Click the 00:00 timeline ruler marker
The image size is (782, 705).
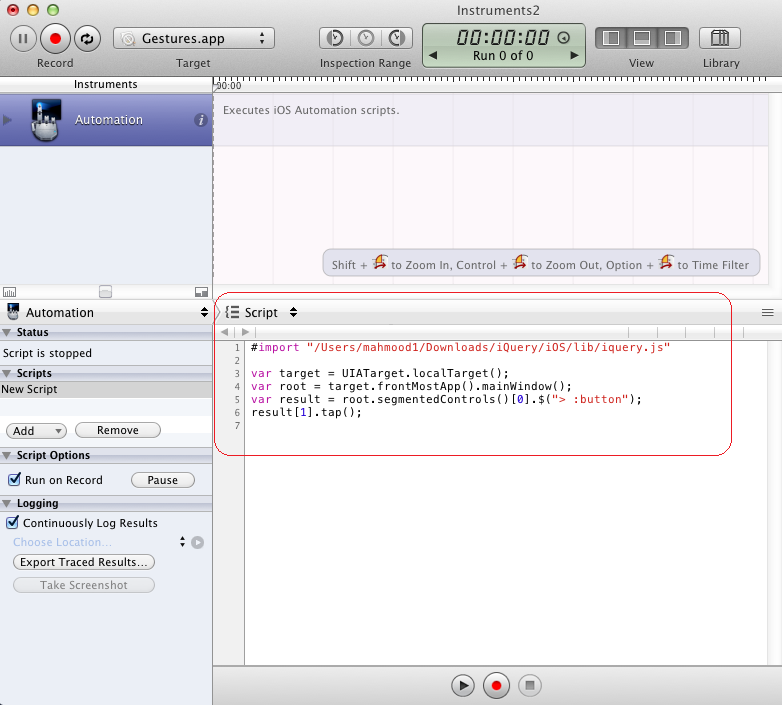point(228,86)
